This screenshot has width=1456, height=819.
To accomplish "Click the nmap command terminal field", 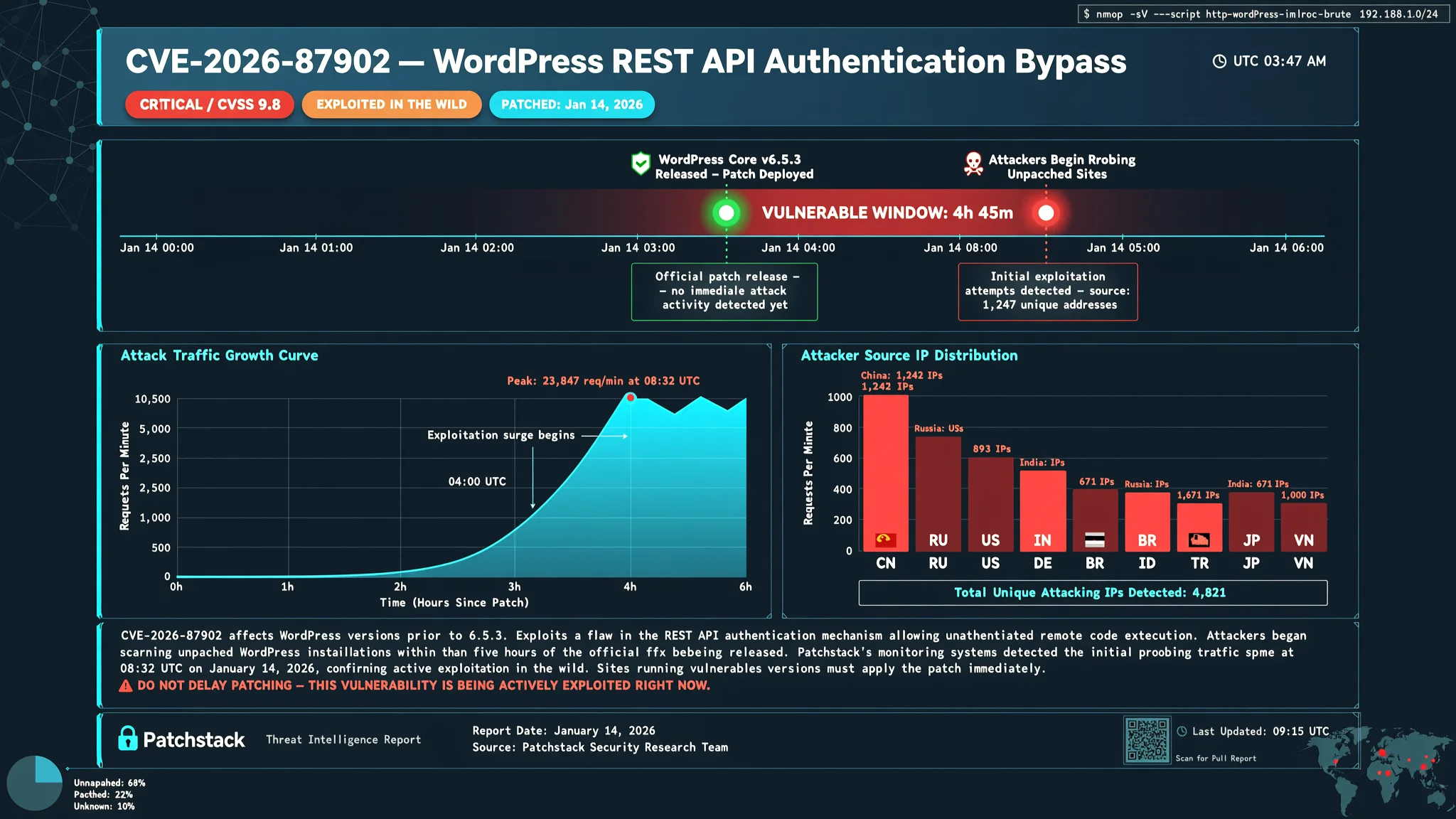I will coord(1263,14).
